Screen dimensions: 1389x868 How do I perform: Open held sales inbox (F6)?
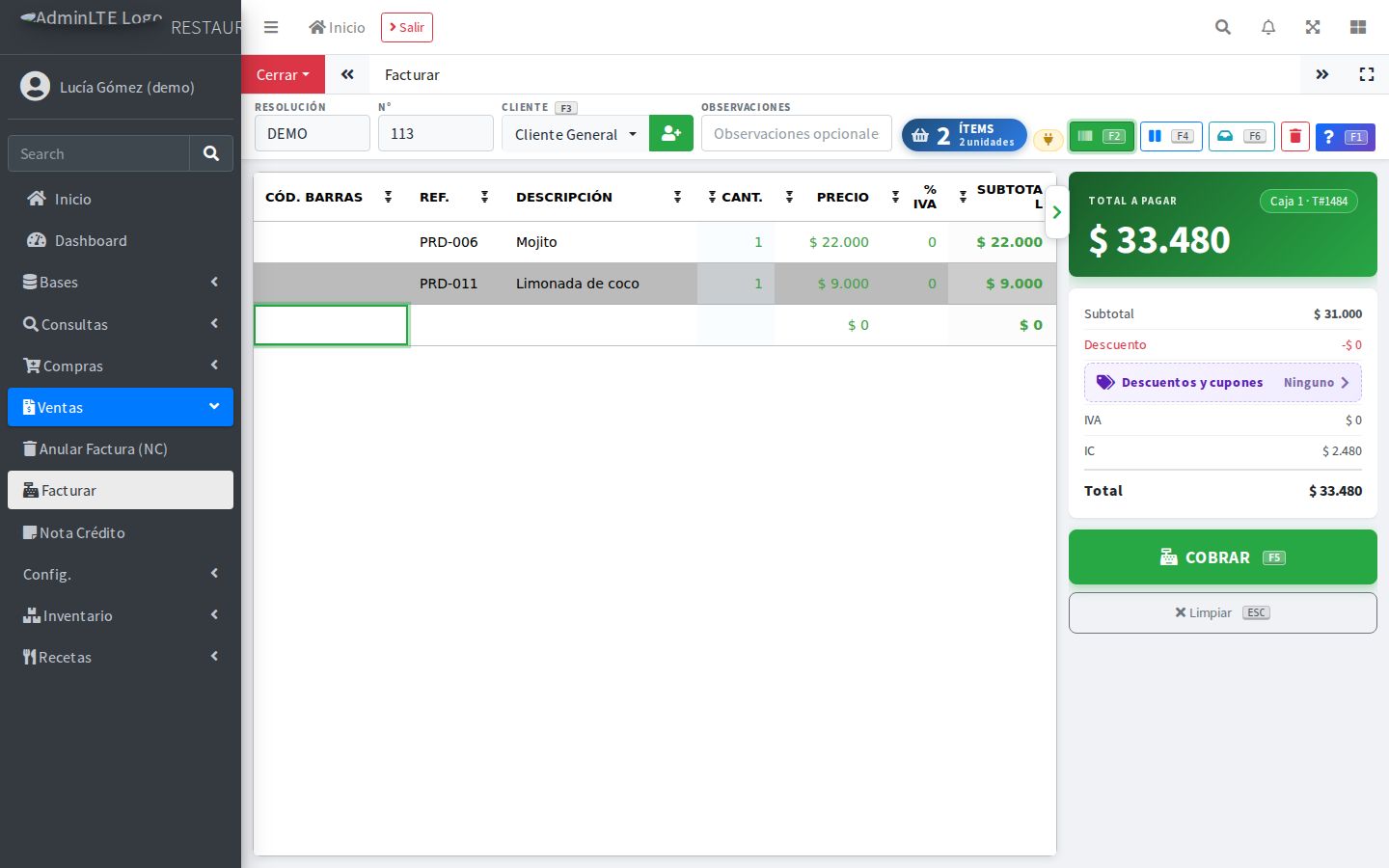pyautogui.click(x=1241, y=136)
